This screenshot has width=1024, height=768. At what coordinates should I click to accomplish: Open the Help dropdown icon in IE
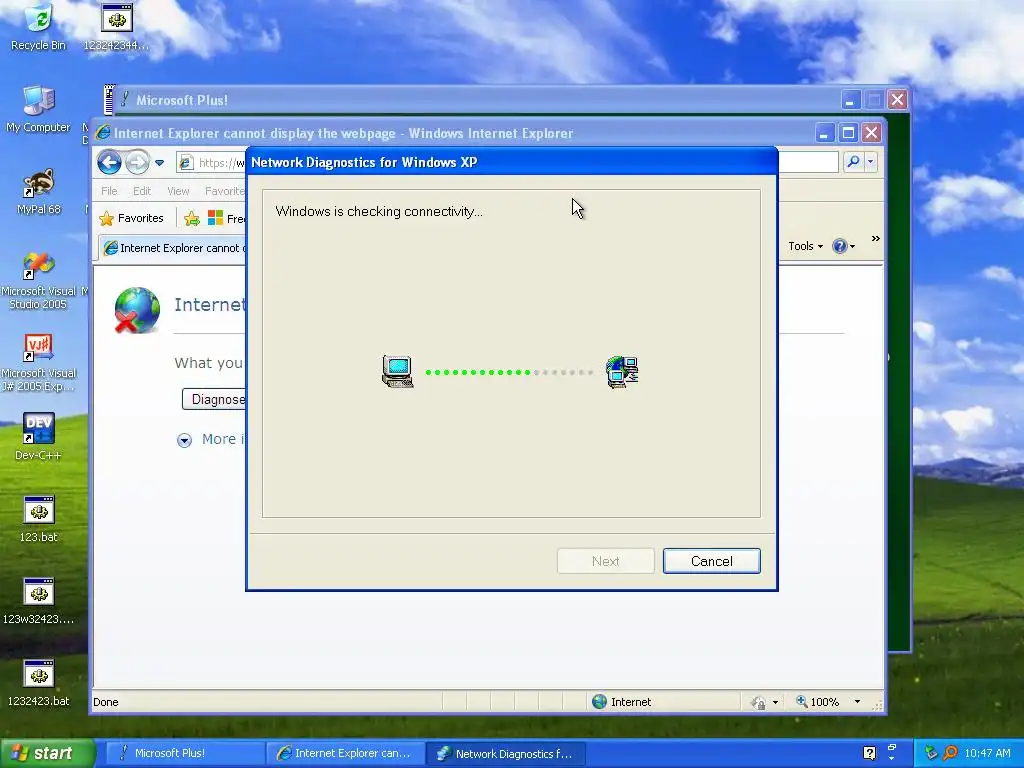tap(844, 246)
